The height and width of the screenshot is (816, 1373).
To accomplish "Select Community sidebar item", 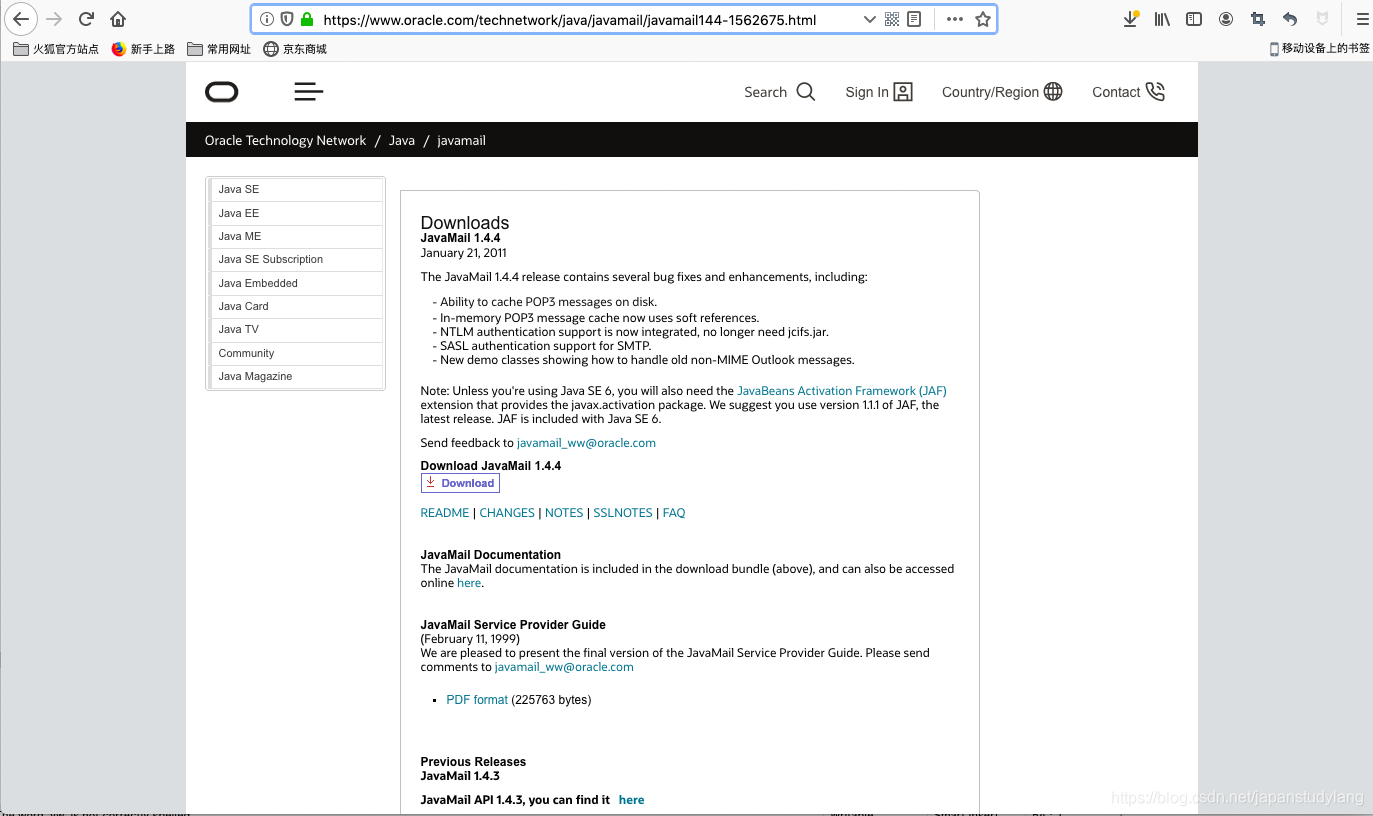I will coord(296,353).
